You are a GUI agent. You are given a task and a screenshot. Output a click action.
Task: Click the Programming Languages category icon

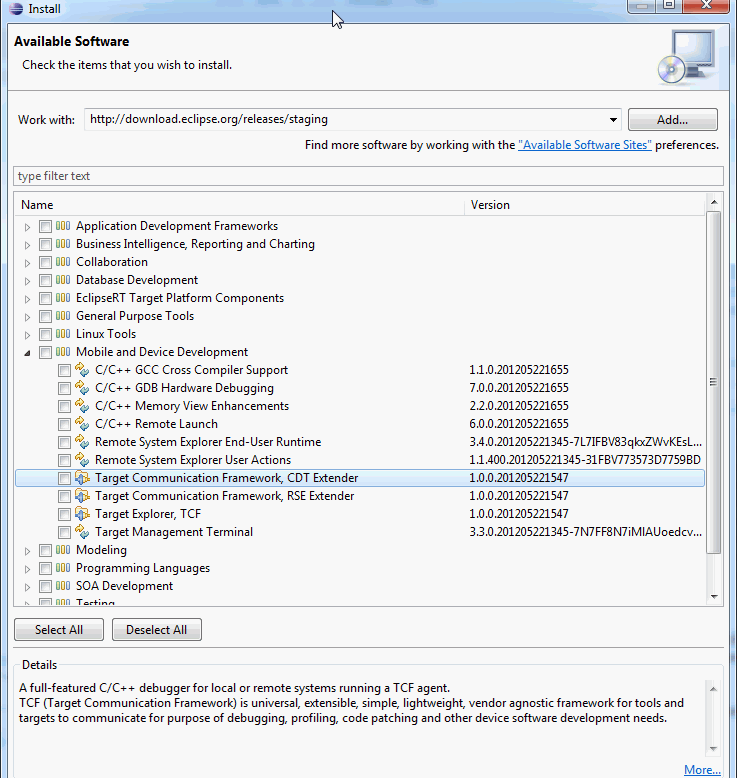(63, 568)
